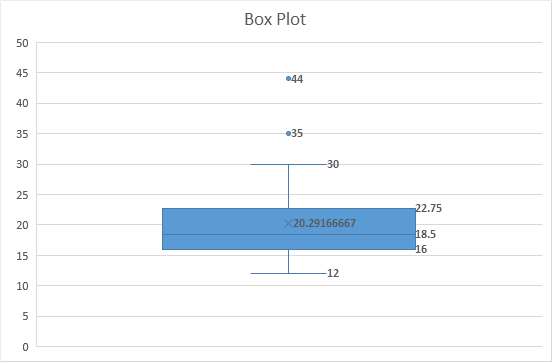Select the 22.75 upper quartile label
Image resolution: width=553 pixels, height=363 pixels.
(429, 208)
